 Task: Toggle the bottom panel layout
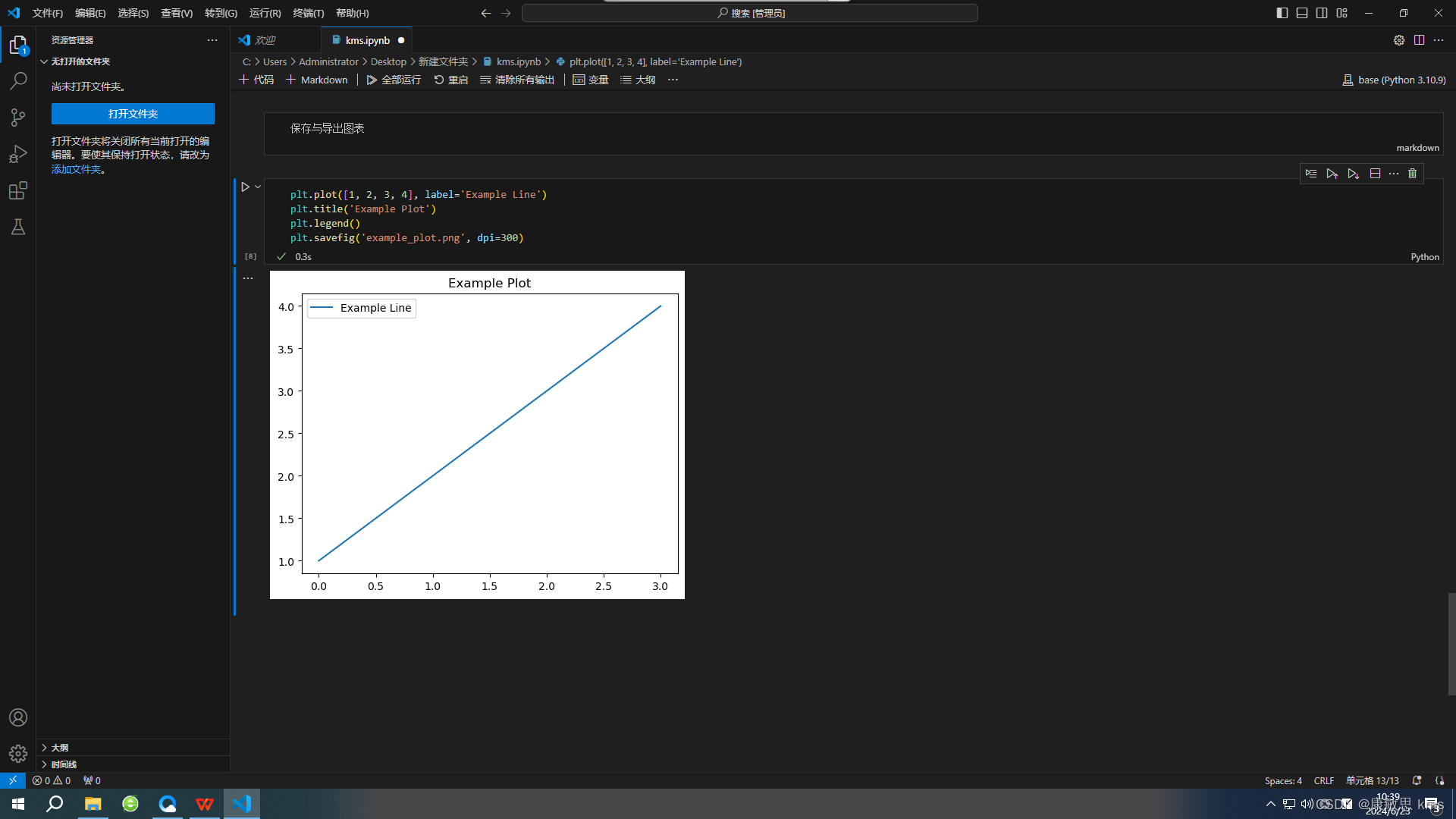tap(1302, 13)
